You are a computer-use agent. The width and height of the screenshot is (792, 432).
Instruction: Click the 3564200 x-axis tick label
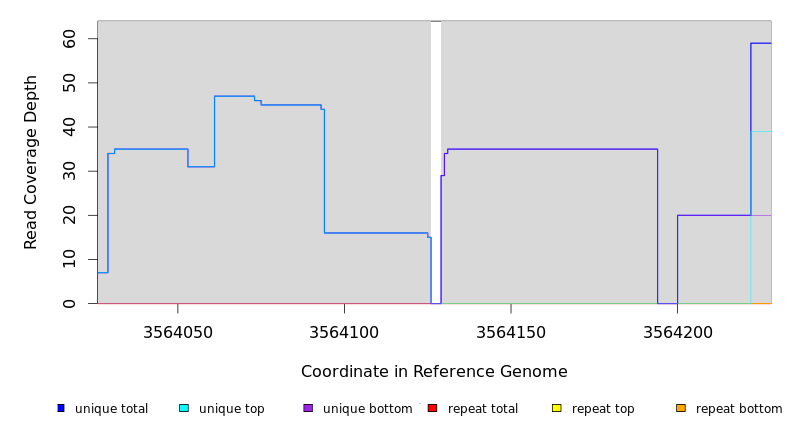(677, 332)
